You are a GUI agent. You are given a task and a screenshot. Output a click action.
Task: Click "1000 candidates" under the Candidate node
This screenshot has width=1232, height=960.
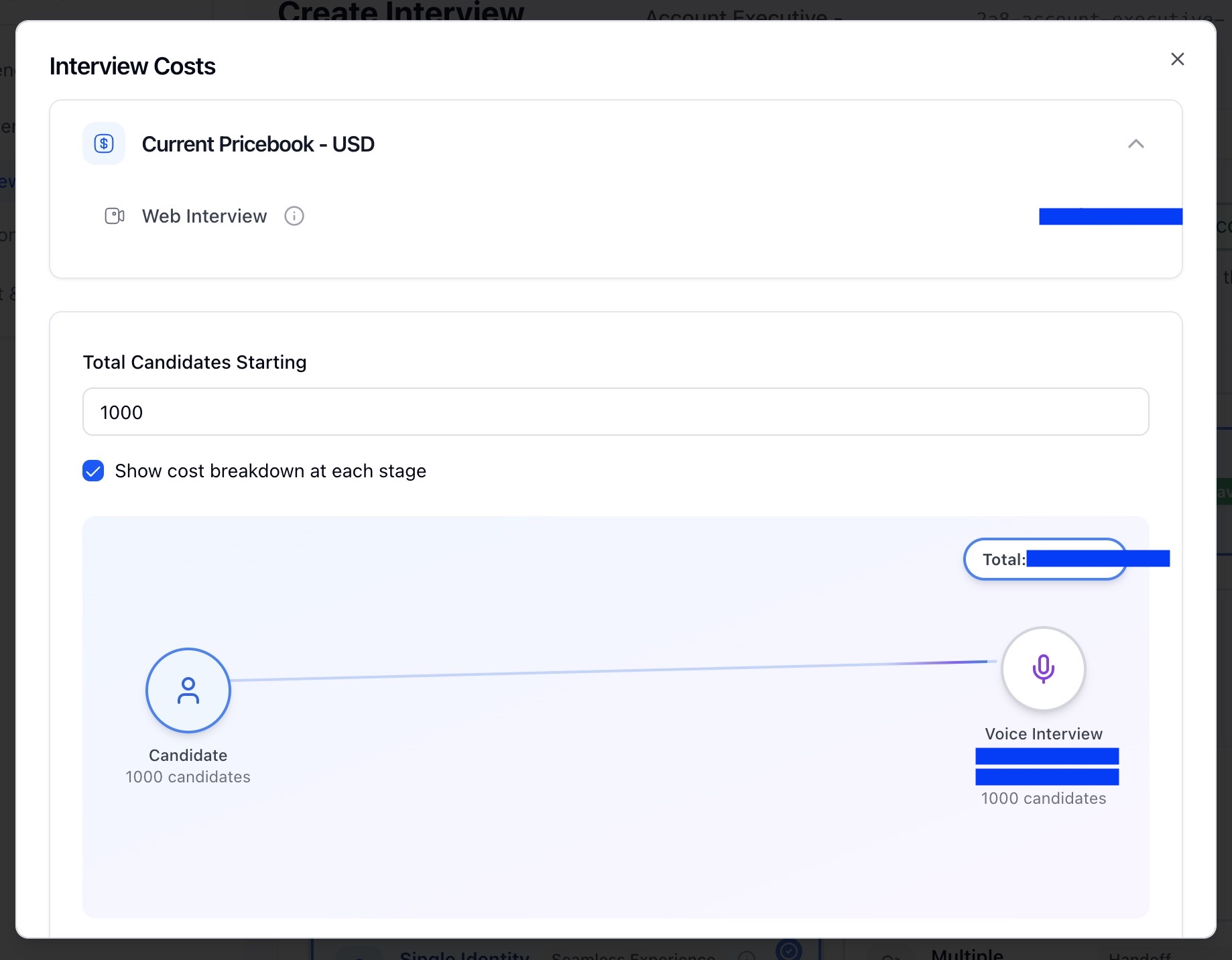tap(188, 776)
